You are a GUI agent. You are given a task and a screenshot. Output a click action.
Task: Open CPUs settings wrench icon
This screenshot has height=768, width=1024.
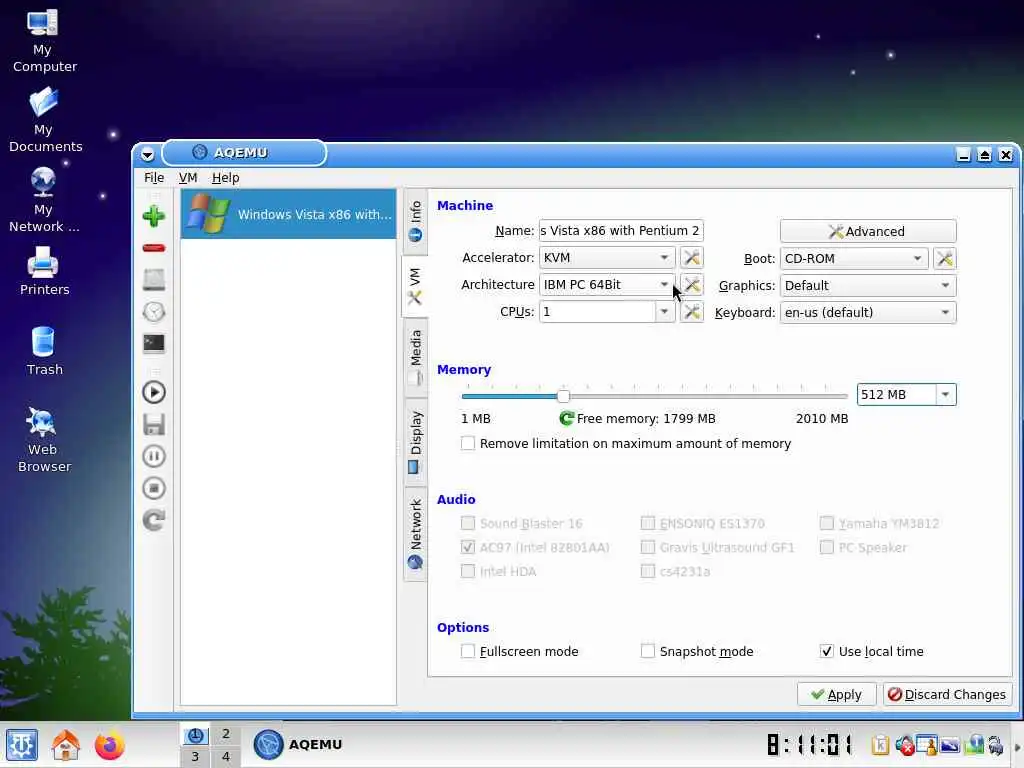click(x=692, y=312)
